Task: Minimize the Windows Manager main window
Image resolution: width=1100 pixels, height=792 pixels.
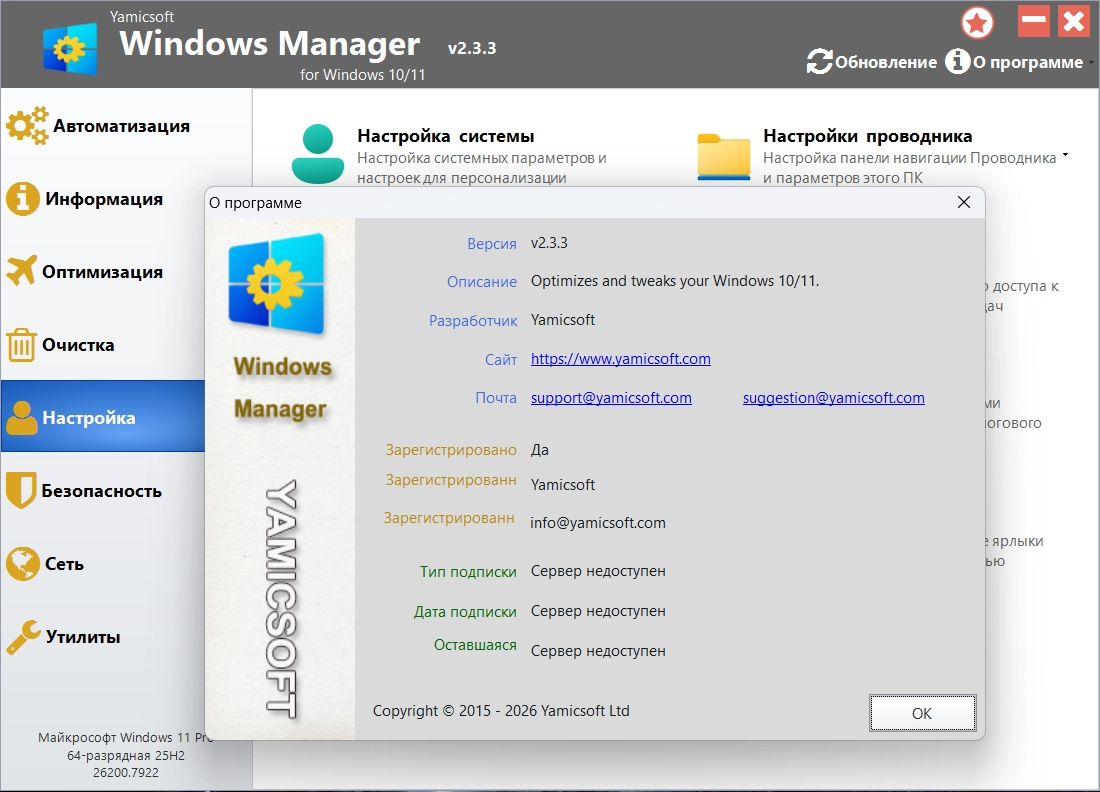Action: (1033, 21)
